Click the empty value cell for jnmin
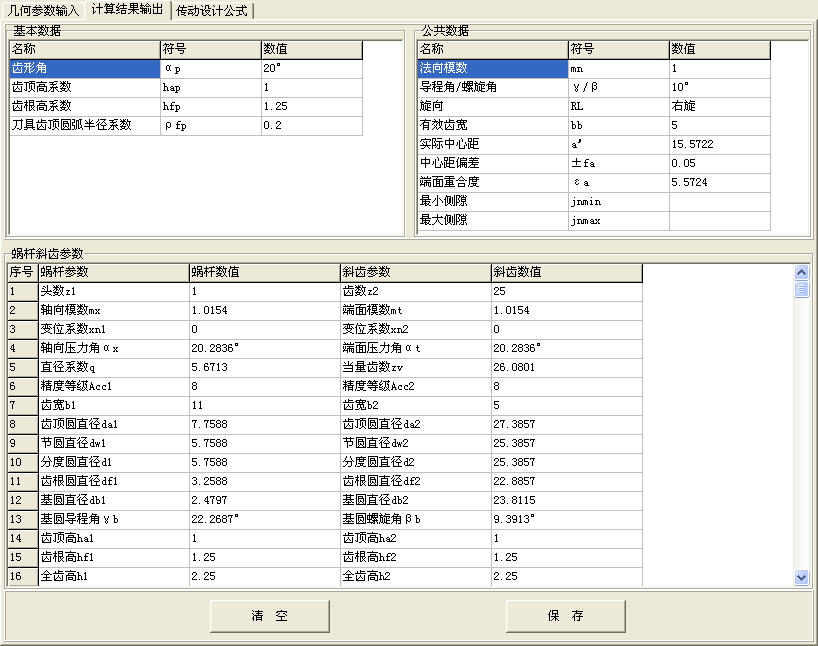 tap(720, 201)
